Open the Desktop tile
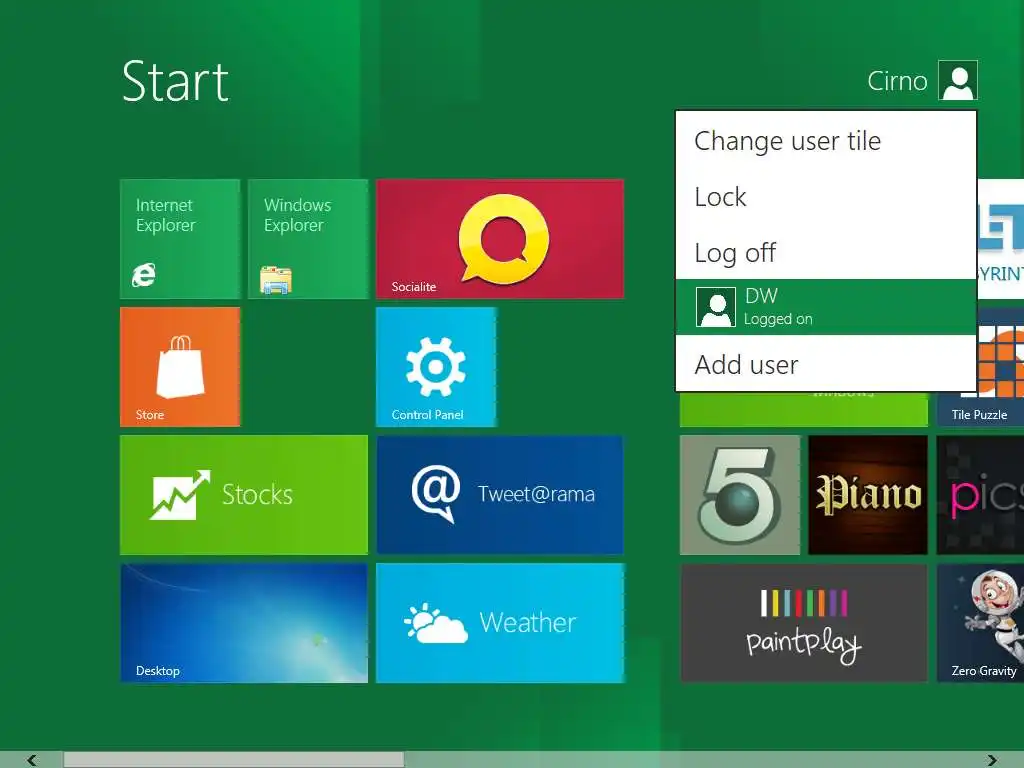Viewport: 1024px width, 768px height. [x=244, y=624]
